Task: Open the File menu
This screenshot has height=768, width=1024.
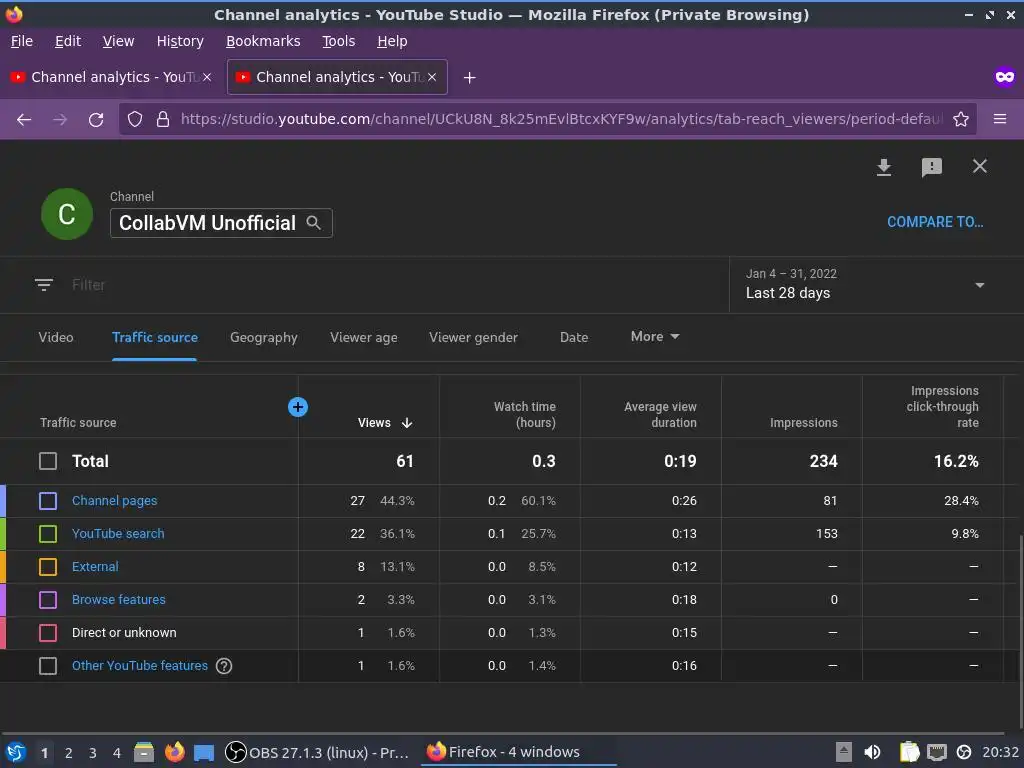Action: click(22, 41)
